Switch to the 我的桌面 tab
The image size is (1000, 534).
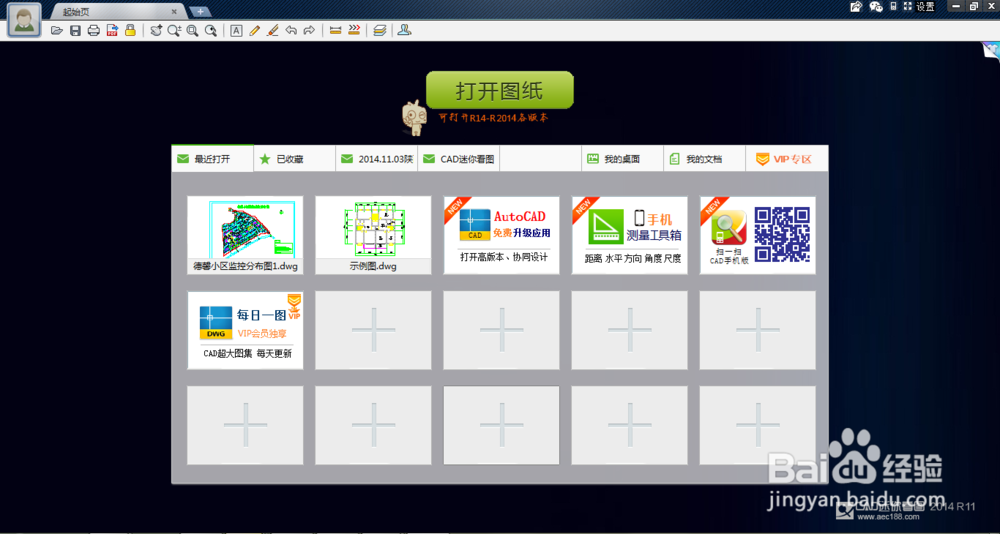(622, 159)
